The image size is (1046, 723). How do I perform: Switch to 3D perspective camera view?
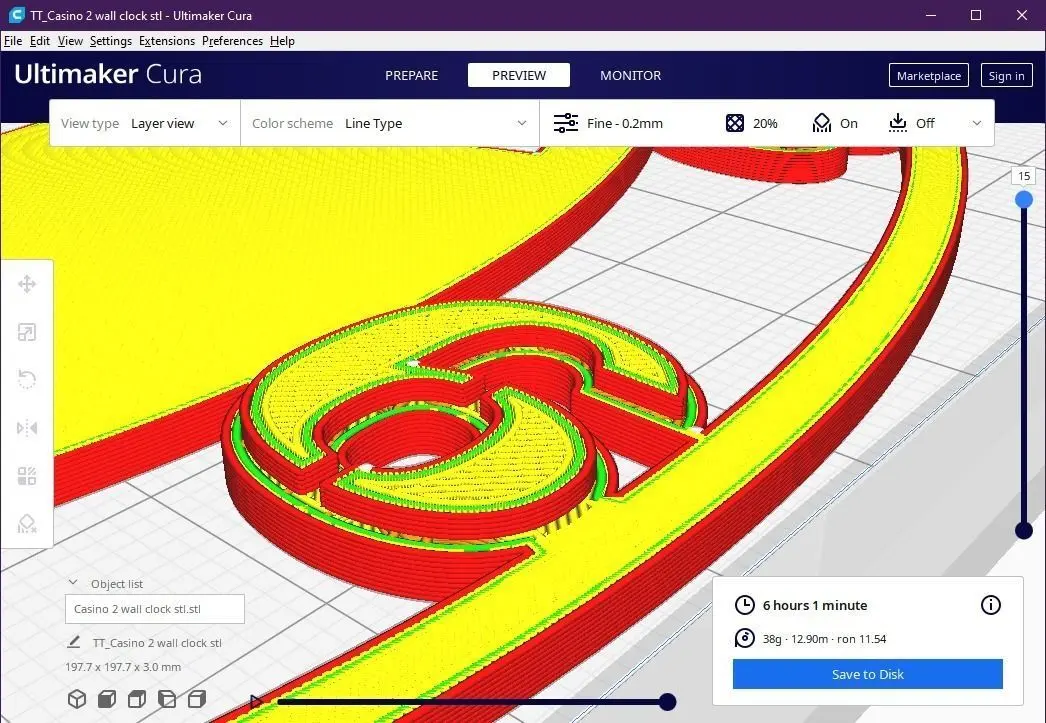pyautogui.click(x=77, y=699)
